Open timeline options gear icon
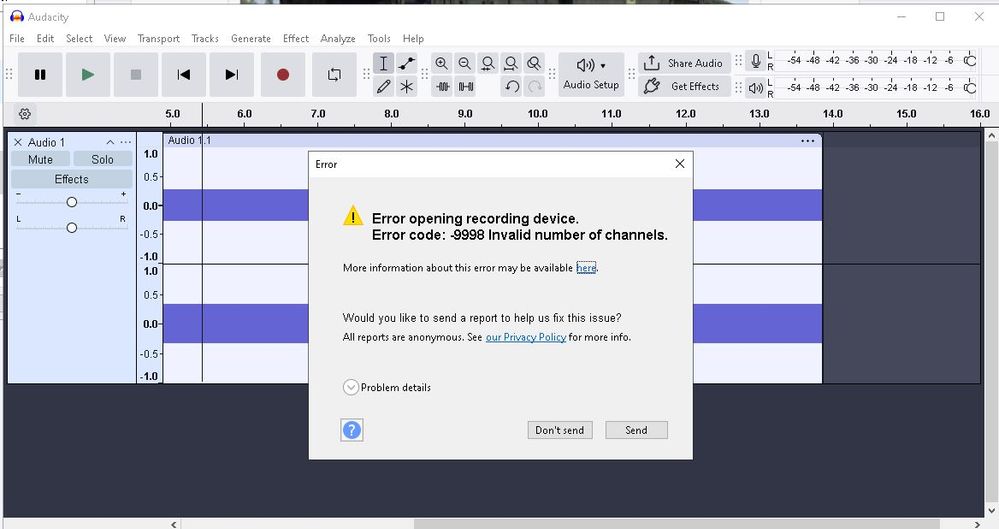This screenshot has height=529, width=999. click(x=25, y=114)
